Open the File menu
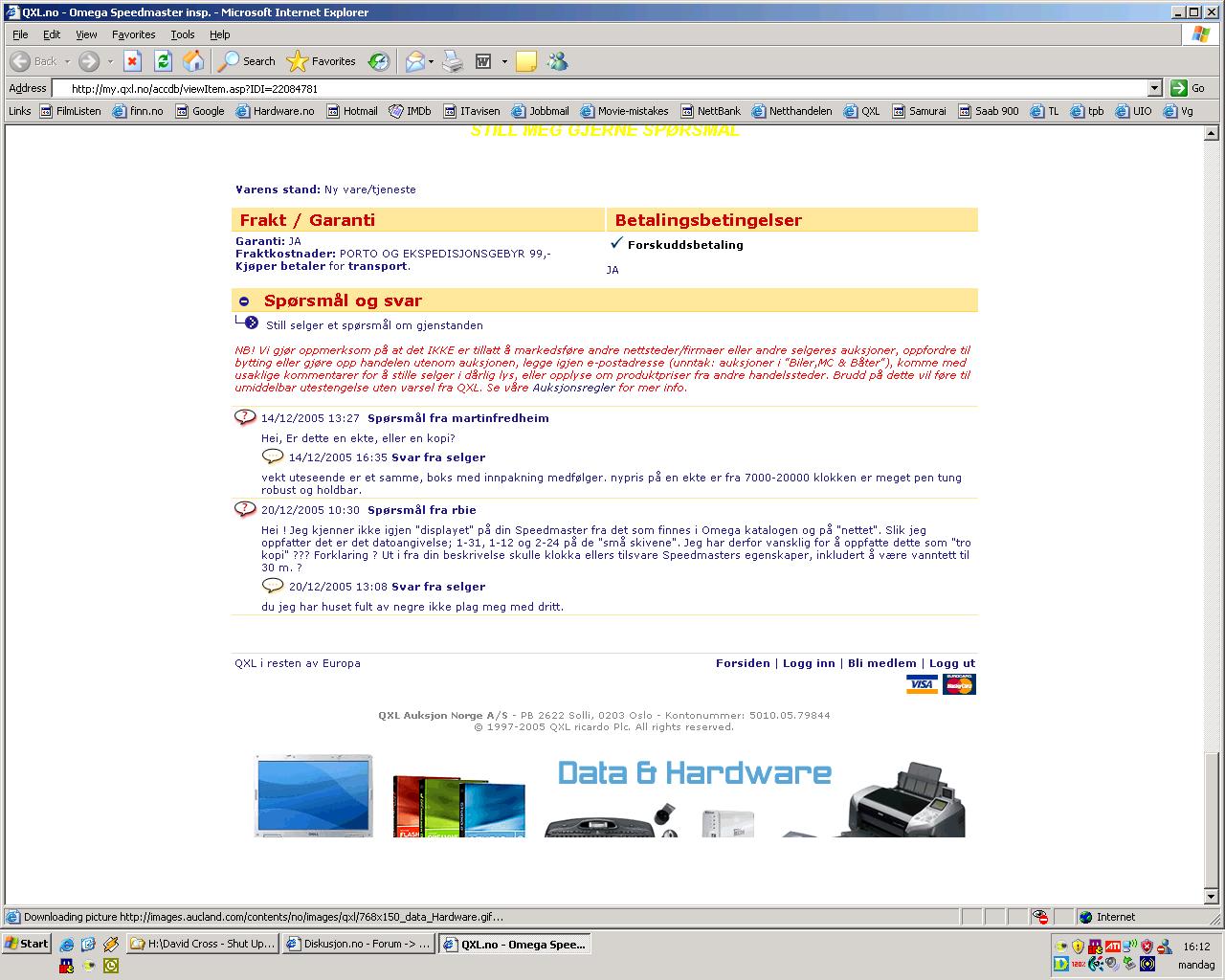1225x980 pixels. tap(20, 34)
